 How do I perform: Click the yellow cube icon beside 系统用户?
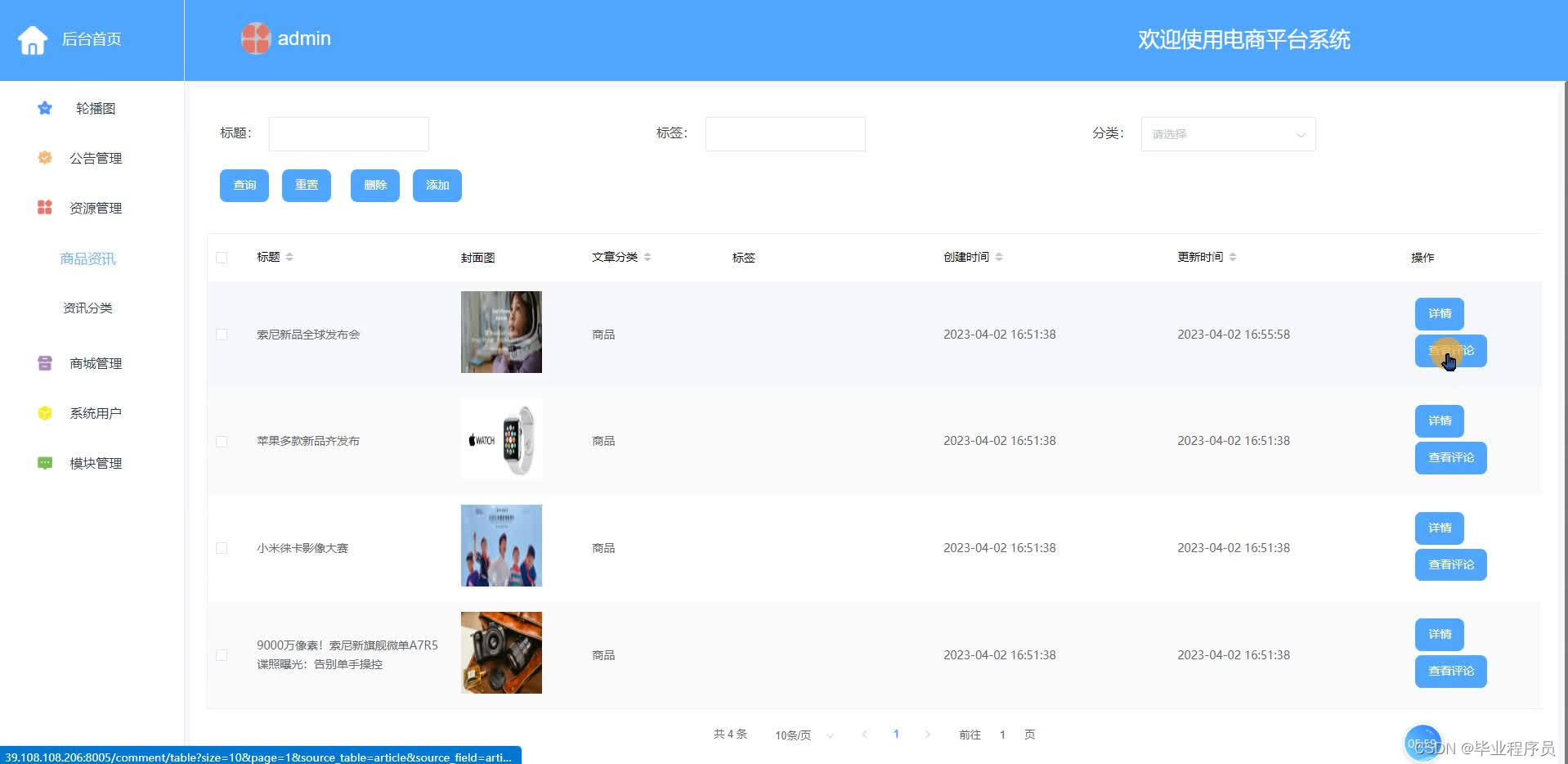45,413
